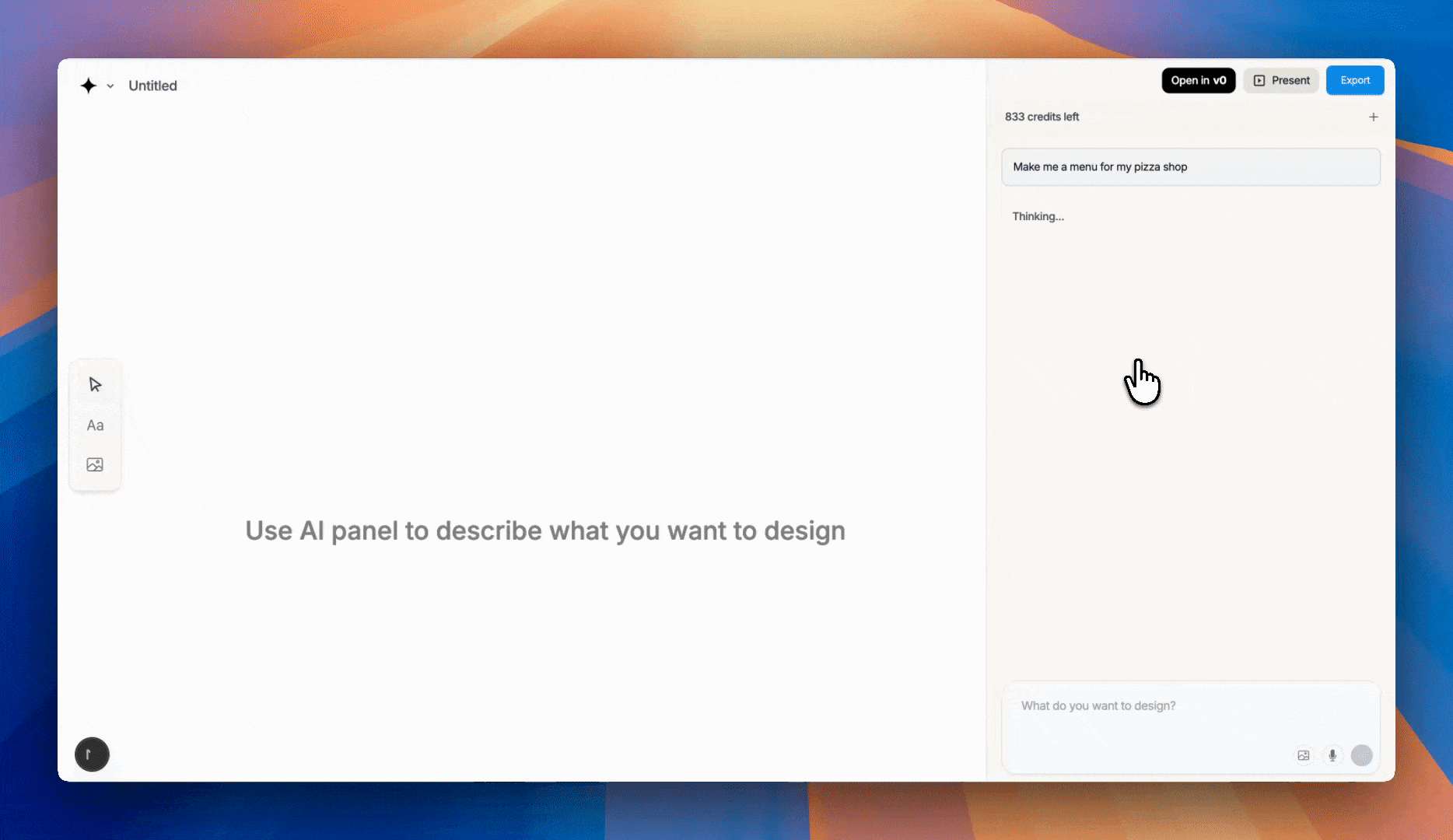
Task: Click the sparkle logo icon
Action: (89, 86)
